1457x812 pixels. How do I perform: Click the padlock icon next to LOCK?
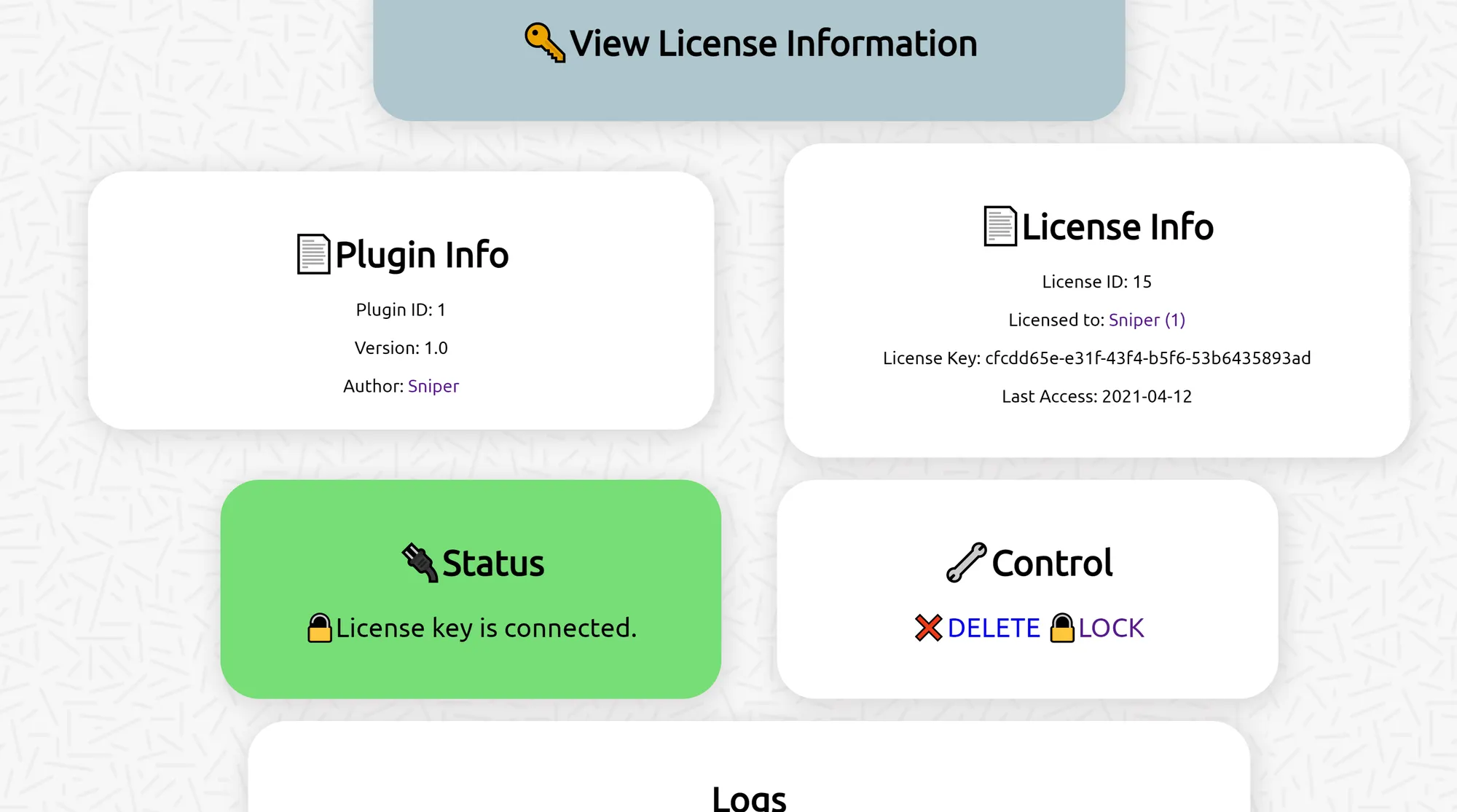point(1061,628)
